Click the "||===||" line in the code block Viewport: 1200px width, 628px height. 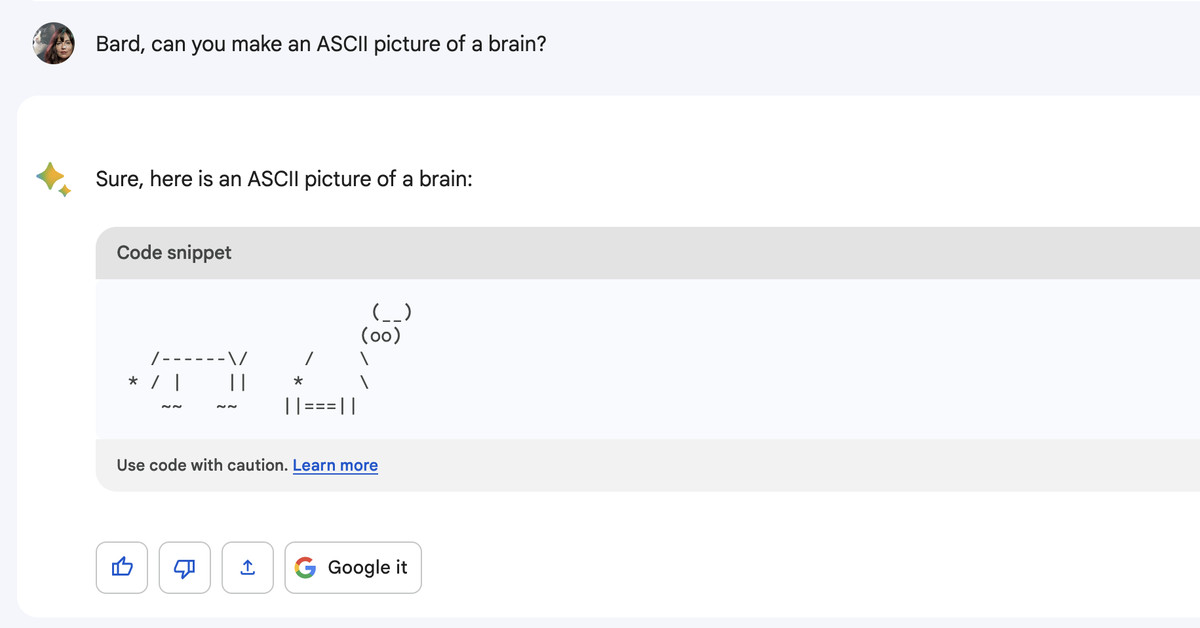point(321,406)
